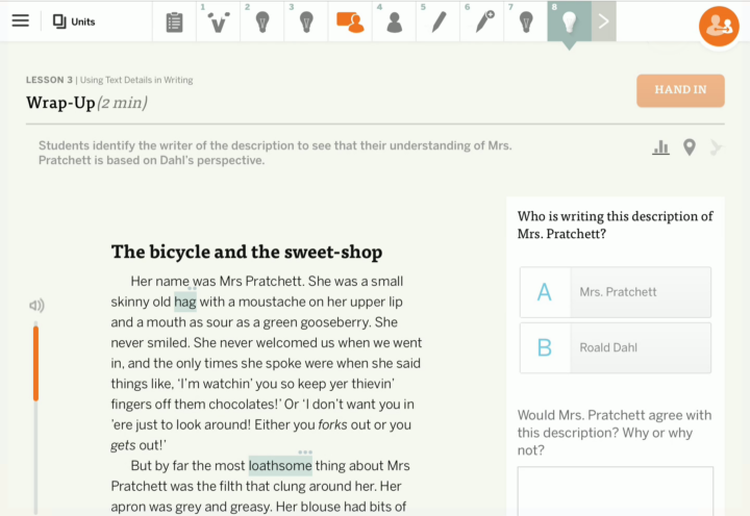Open the hamburger main menu
The width and height of the screenshot is (750, 516).
[21, 21]
